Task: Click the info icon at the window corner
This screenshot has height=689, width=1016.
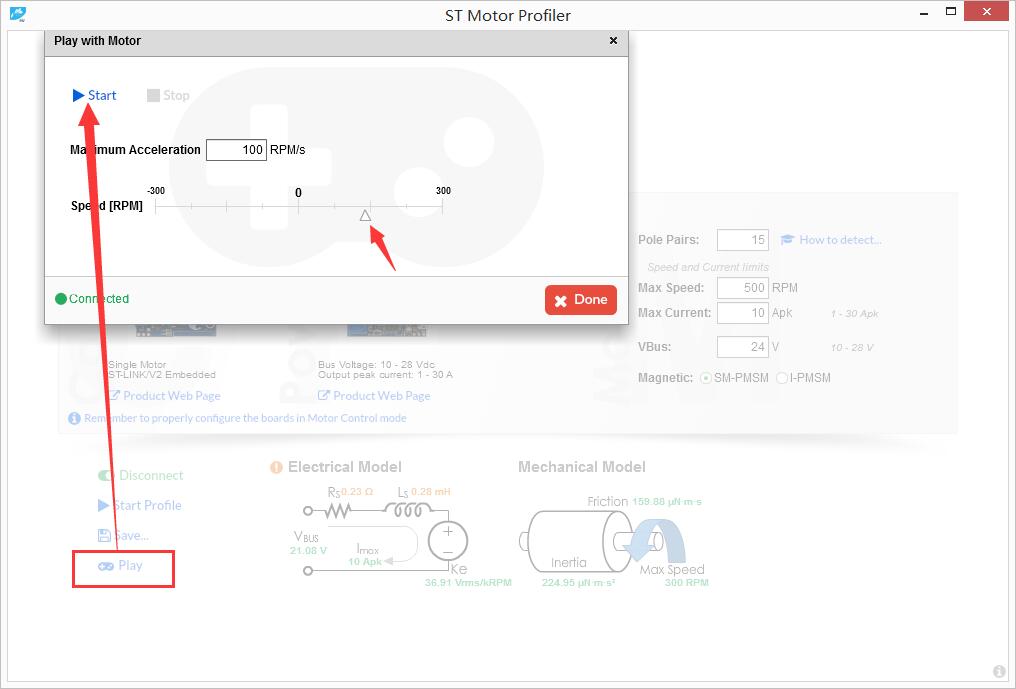Action: click(999, 671)
